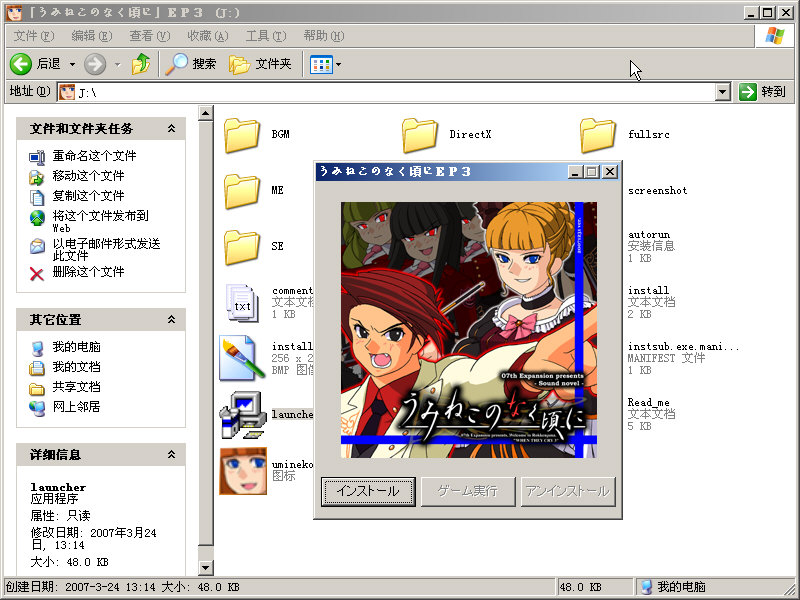Open the 帮助(H) menu
The height and width of the screenshot is (600, 800).
[x=324, y=36]
